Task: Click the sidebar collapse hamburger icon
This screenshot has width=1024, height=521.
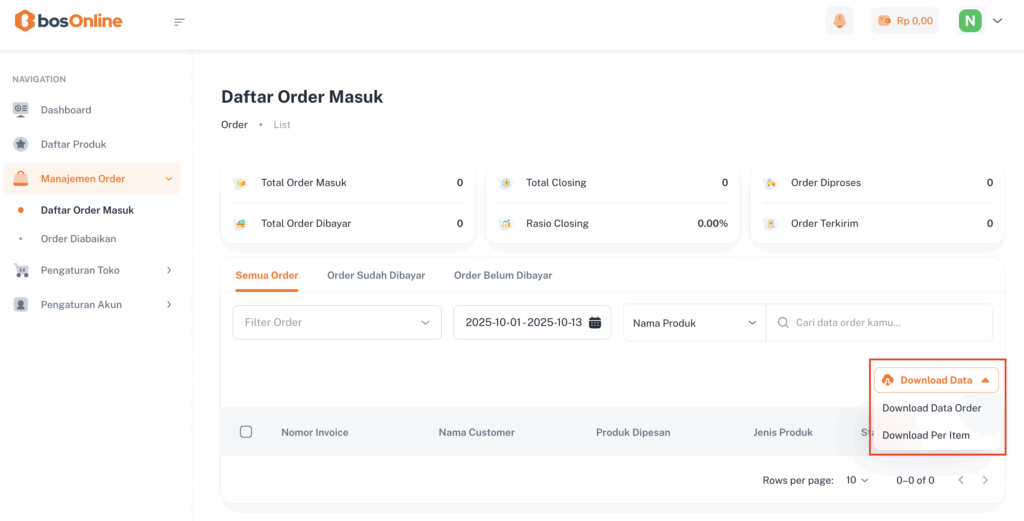Action: point(180,21)
